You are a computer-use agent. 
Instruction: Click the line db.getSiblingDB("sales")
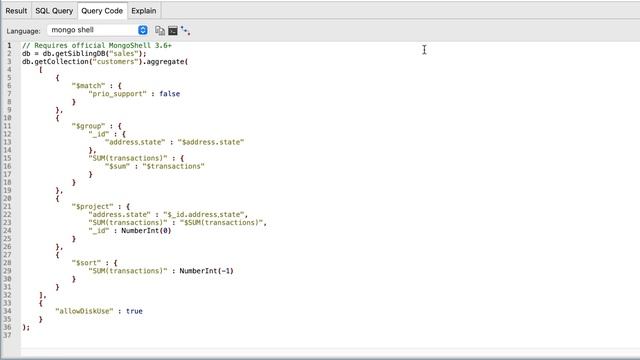pos(84,53)
